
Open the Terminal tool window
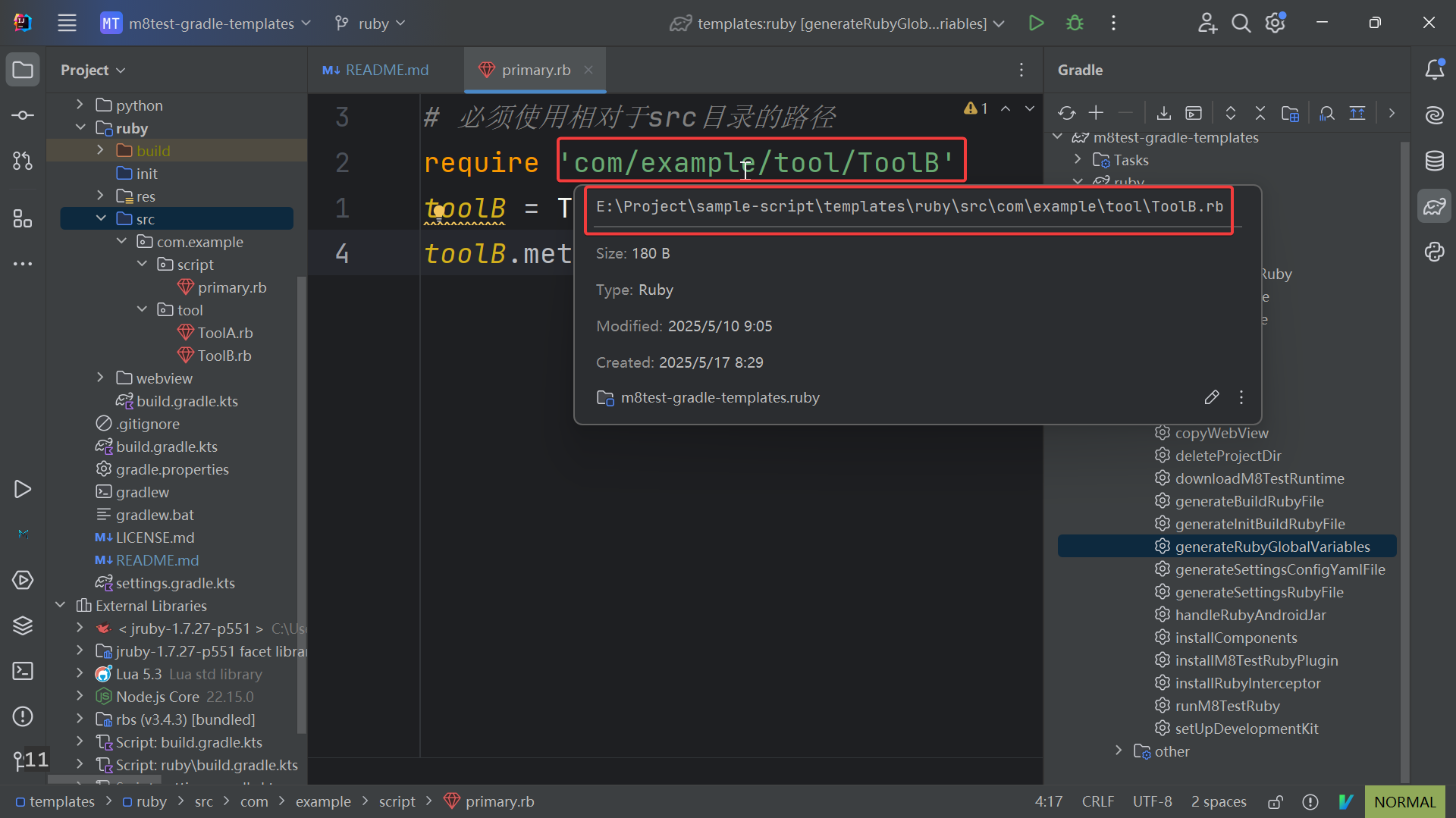(23, 671)
